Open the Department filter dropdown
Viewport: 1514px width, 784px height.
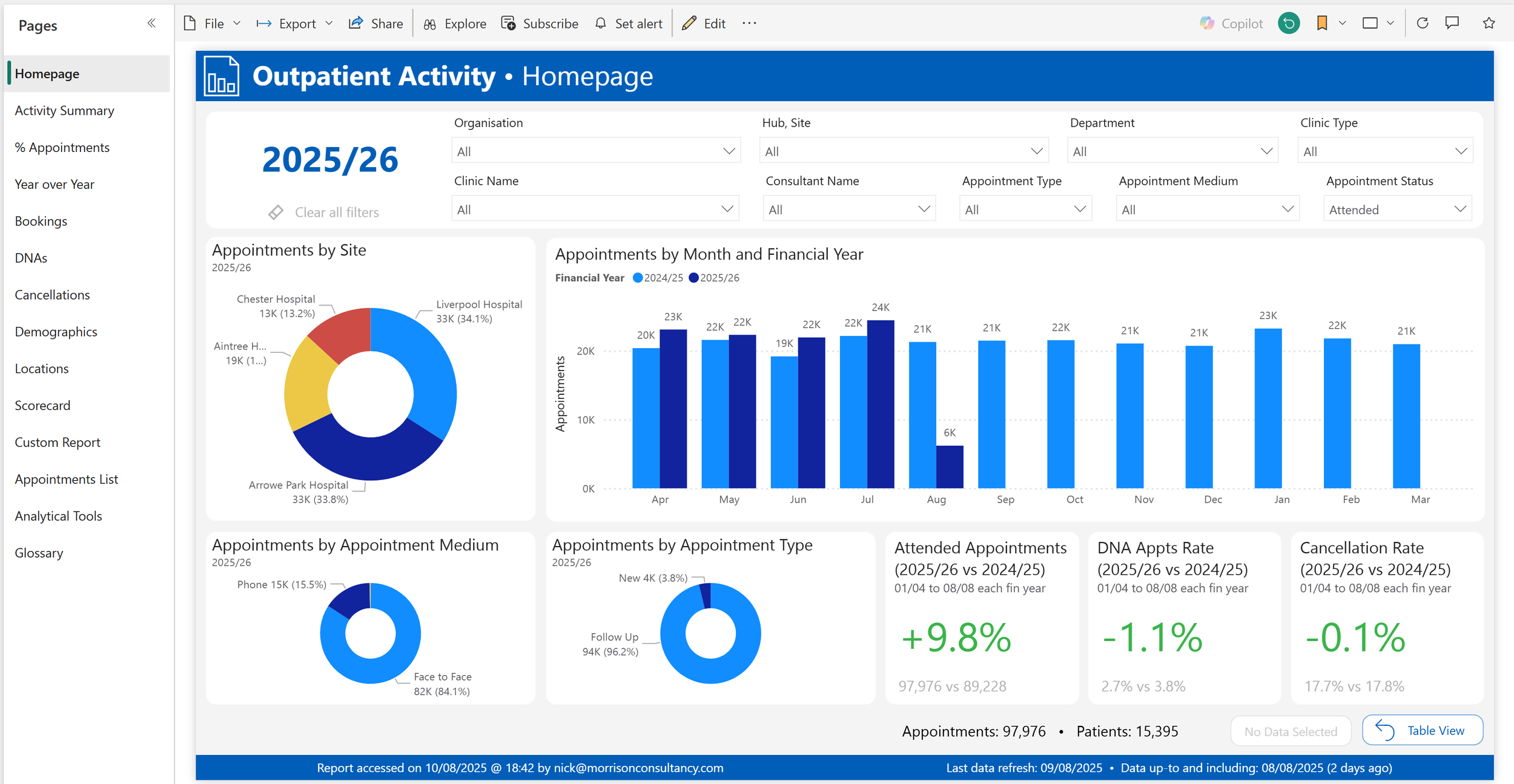click(1172, 151)
